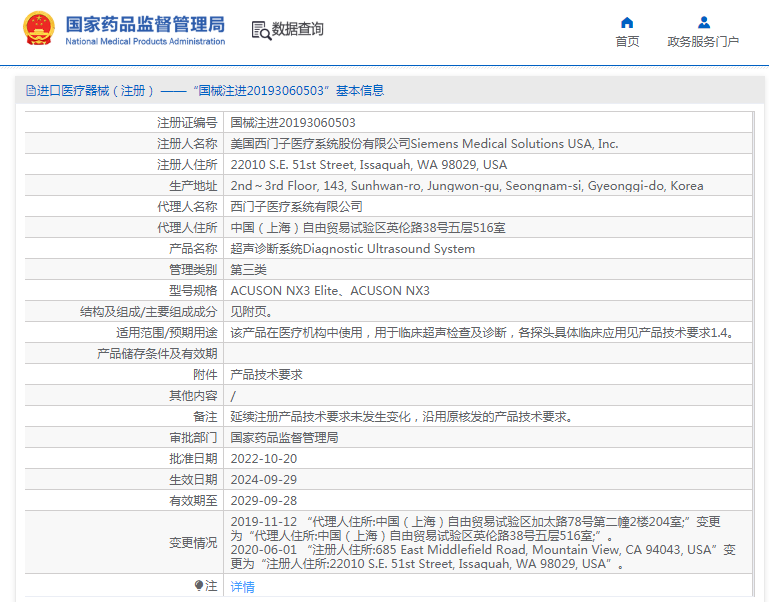Click the 注册人住所 label
The width and height of the screenshot is (769, 602).
tap(187, 165)
